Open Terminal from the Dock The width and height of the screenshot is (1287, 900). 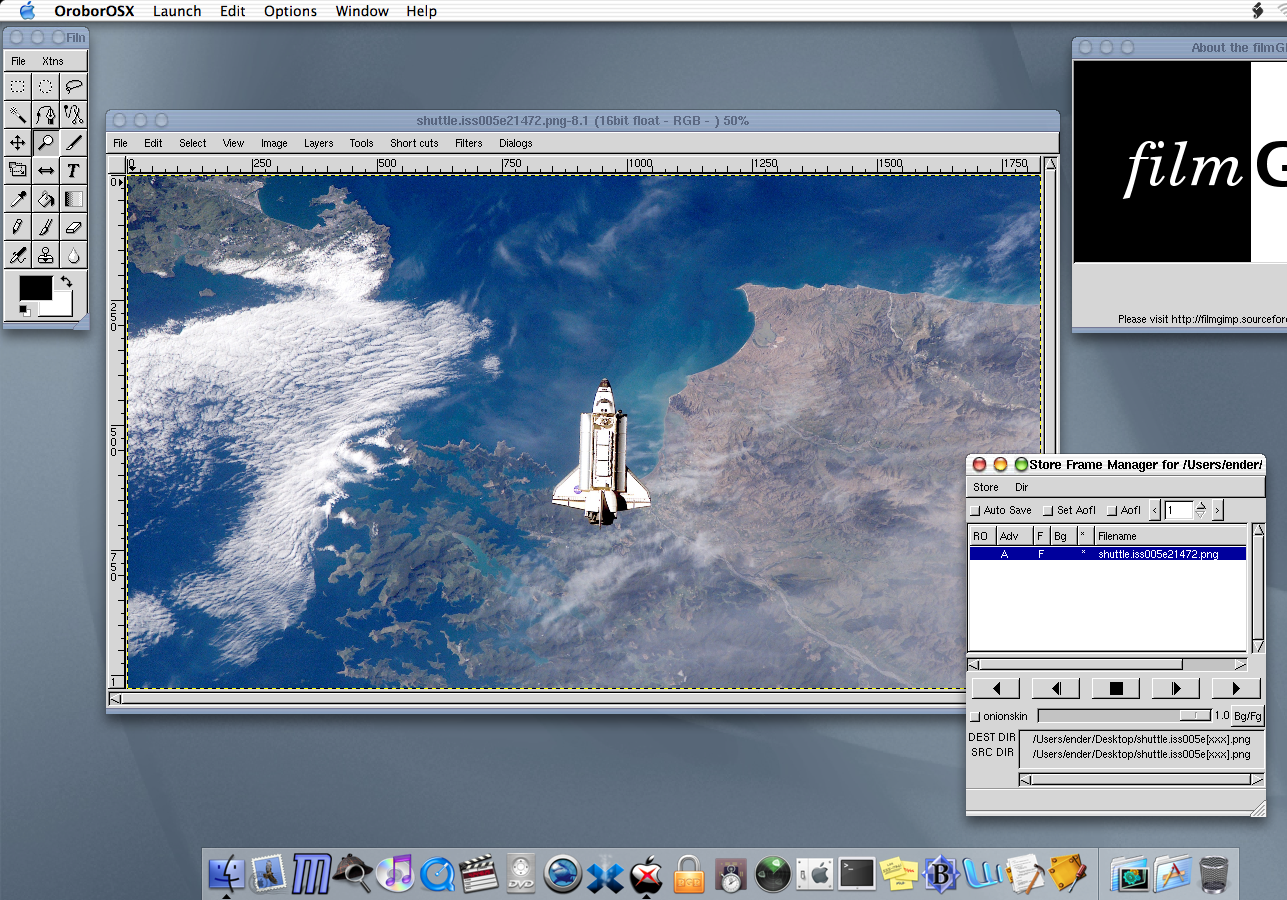click(857, 873)
